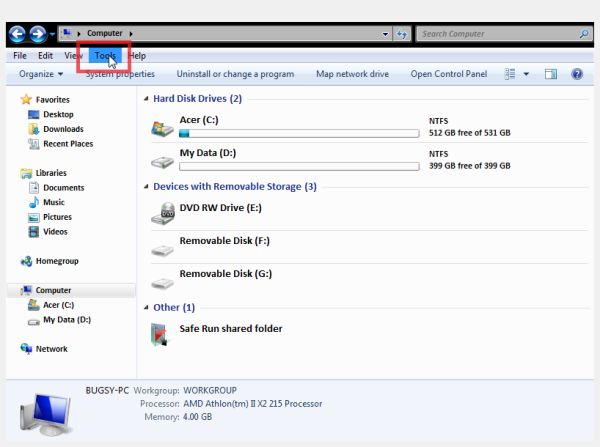This screenshot has width=600, height=447.
Task: Click the AMD Athlon processor text
Action: pos(253,404)
